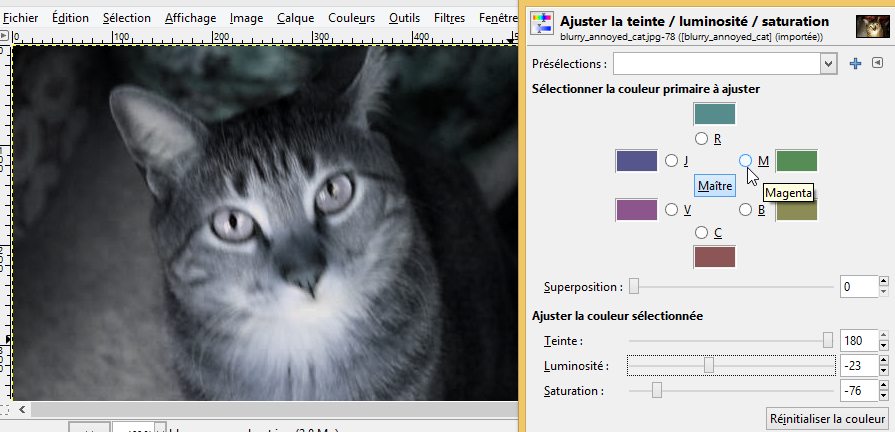Click the Teinte value field showing 180
This screenshot has height=432, width=895.
click(x=858, y=341)
